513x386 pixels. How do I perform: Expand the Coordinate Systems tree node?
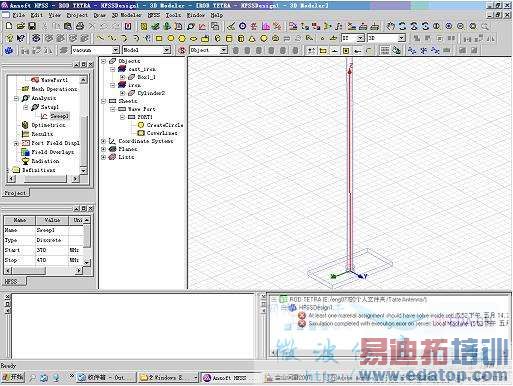(x=104, y=141)
